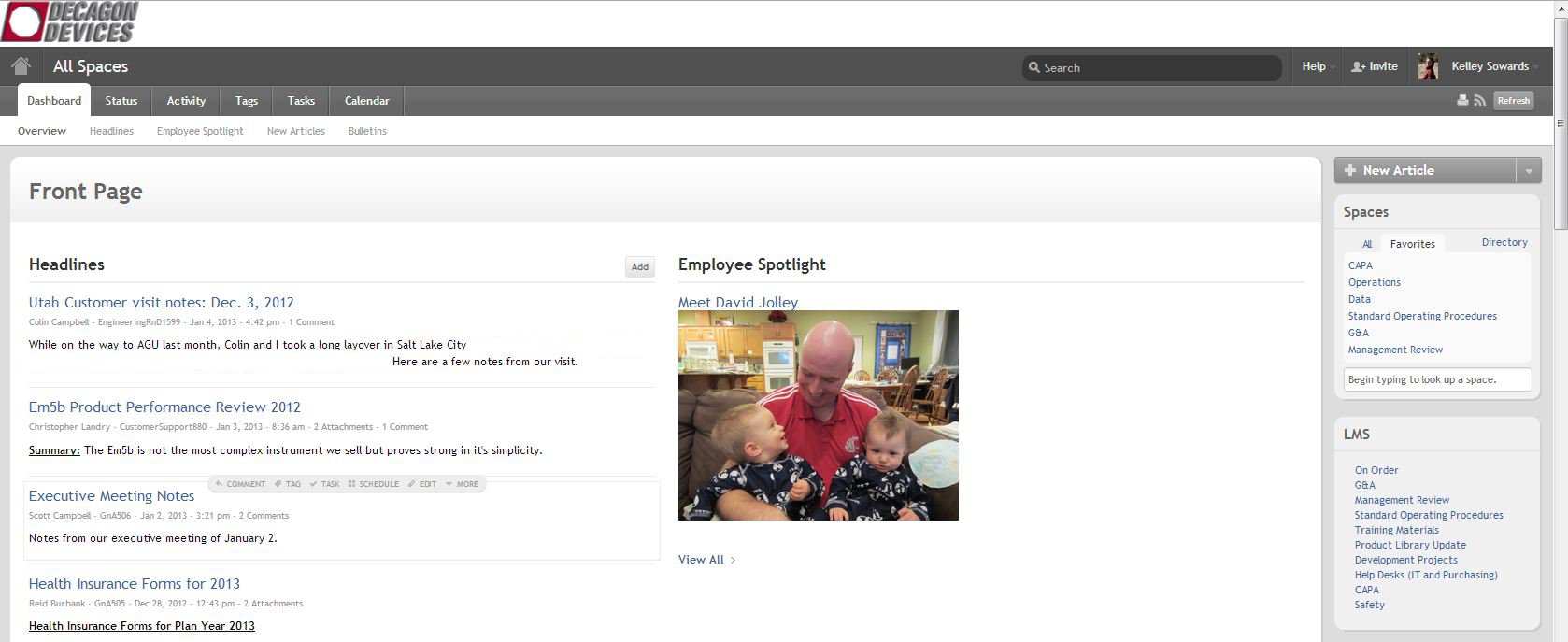Viewport: 1568px width, 642px height.
Task: Create a task from Executive Meeting Notes
Action: pyautogui.click(x=325, y=484)
